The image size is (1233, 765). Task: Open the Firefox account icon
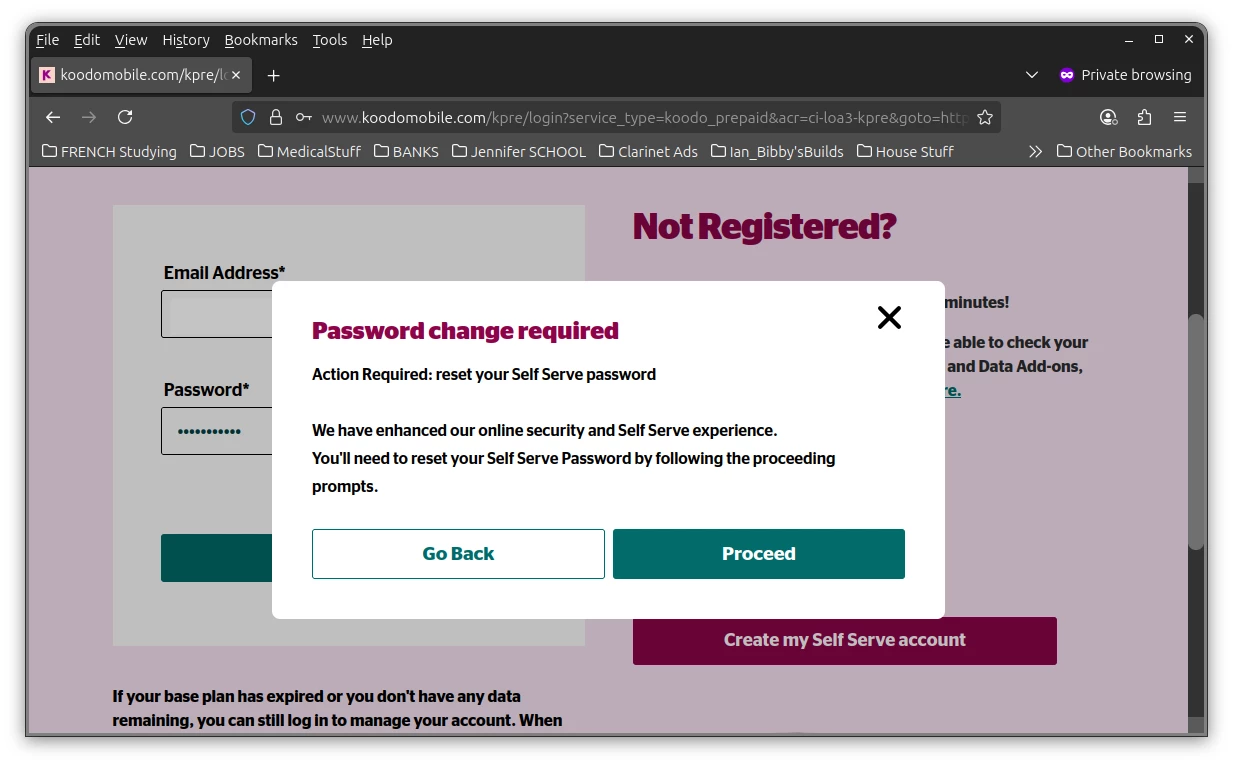point(1108,117)
